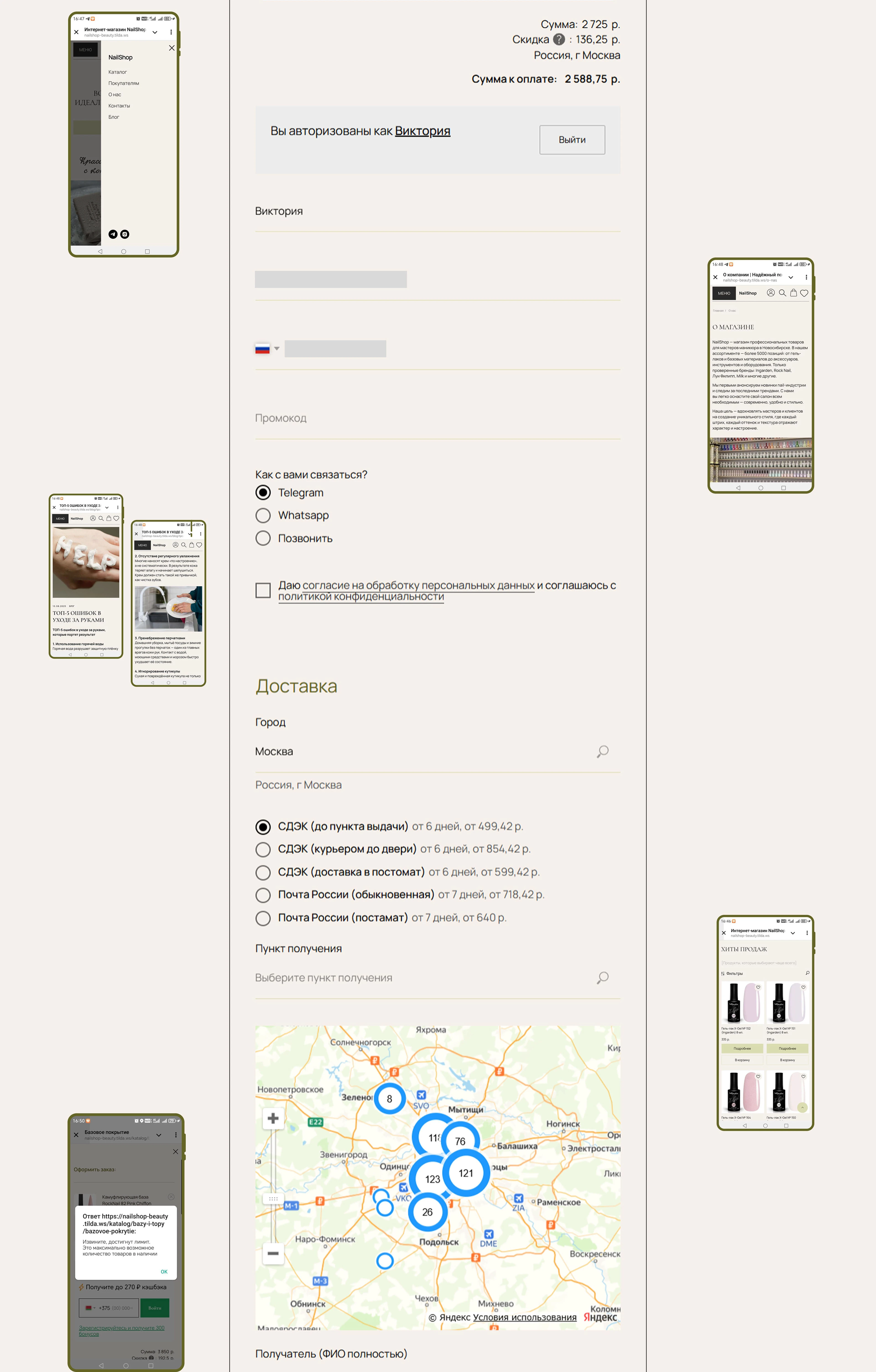Click the discount help question mark icon
876x1372 pixels.
click(559, 39)
